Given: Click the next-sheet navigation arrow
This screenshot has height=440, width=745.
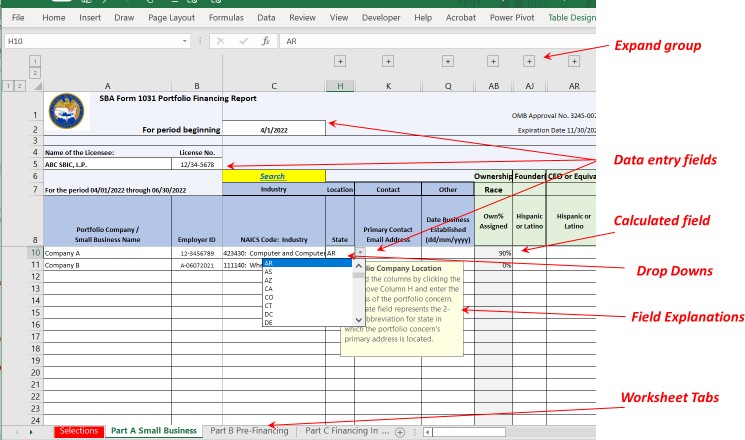Looking at the screenshot, I should (x=31, y=432).
